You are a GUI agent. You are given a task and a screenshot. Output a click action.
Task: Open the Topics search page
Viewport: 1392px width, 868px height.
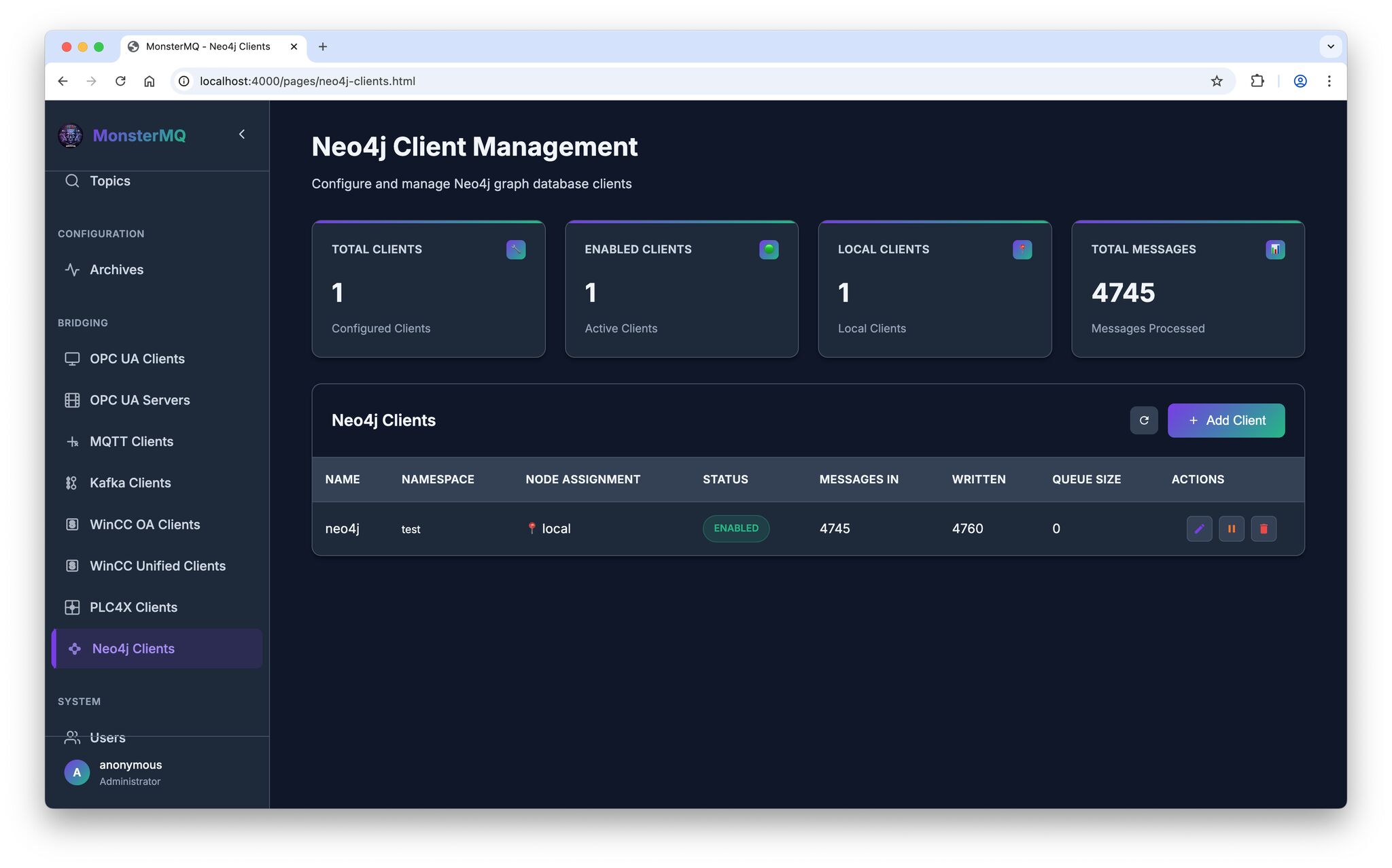click(109, 181)
